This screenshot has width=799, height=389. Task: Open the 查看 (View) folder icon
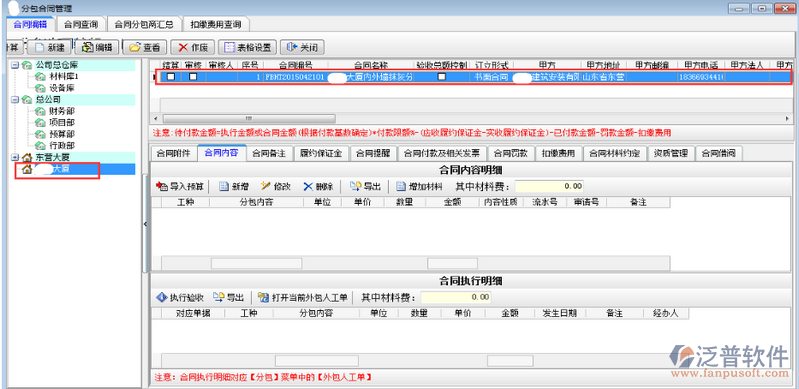pyautogui.click(x=135, y=47)
